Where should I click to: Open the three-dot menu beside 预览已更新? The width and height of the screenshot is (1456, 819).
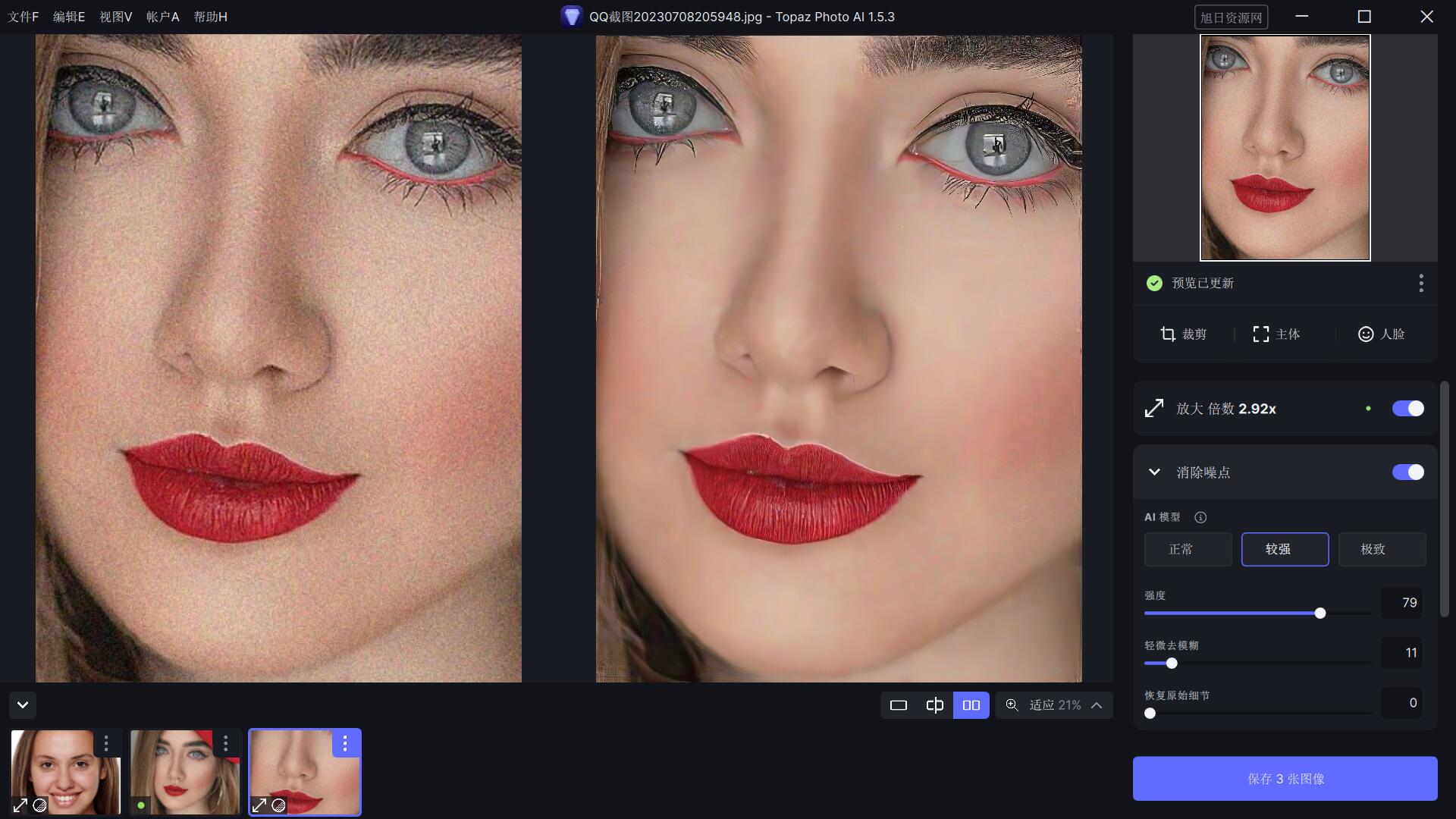pyautogui.click(x=1420, y=284)
